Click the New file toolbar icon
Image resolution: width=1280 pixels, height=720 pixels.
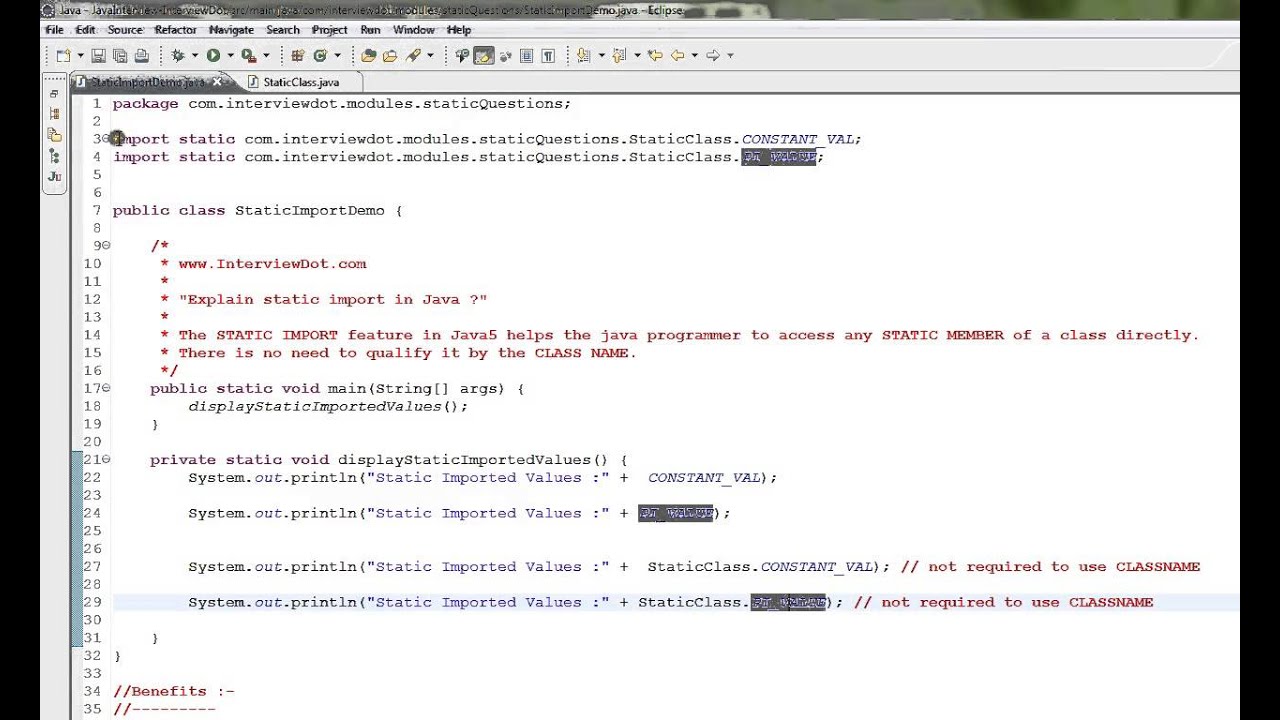tap(63, 55)
